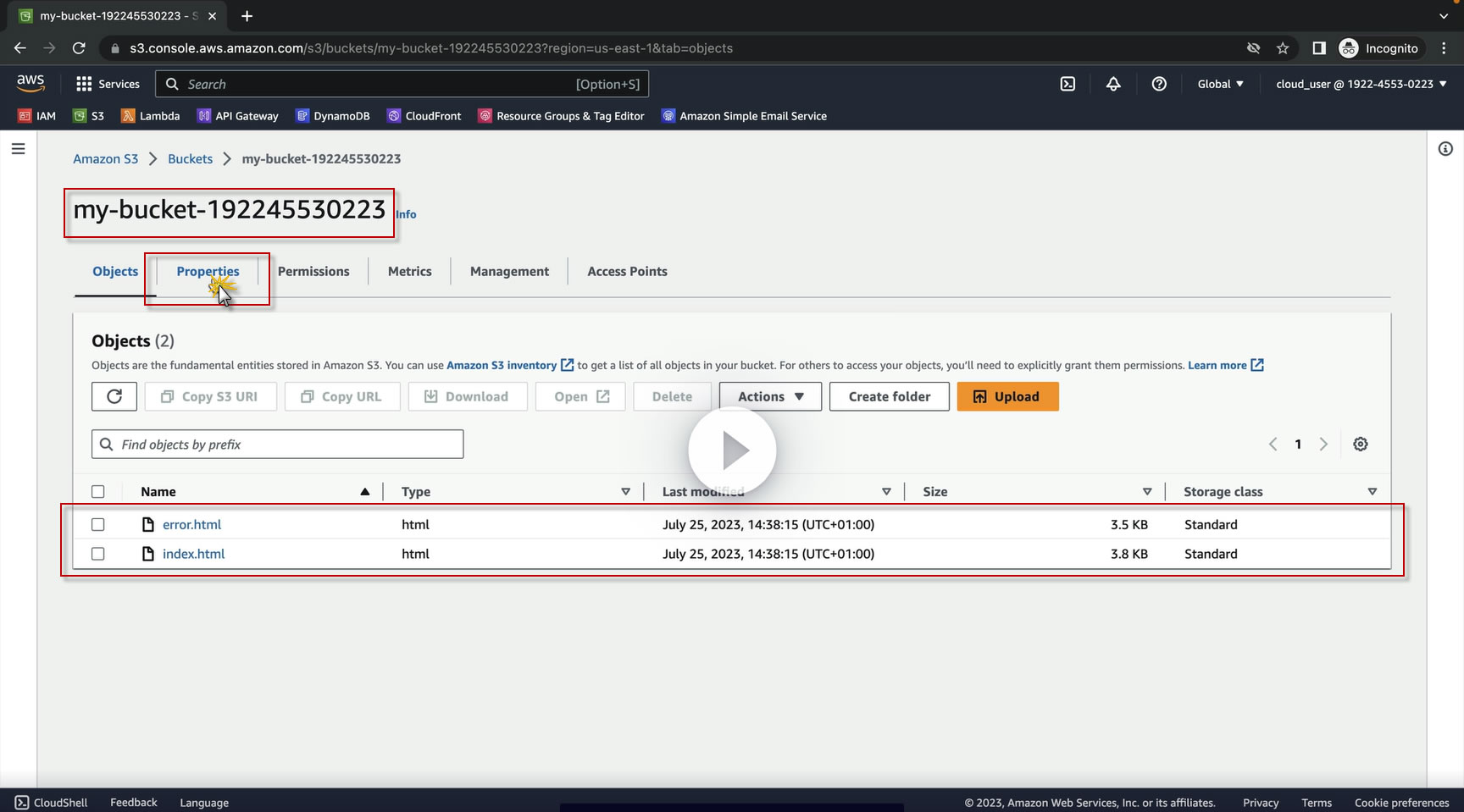
Task: Open the side navigation hamburger menu
Action: 18,149
